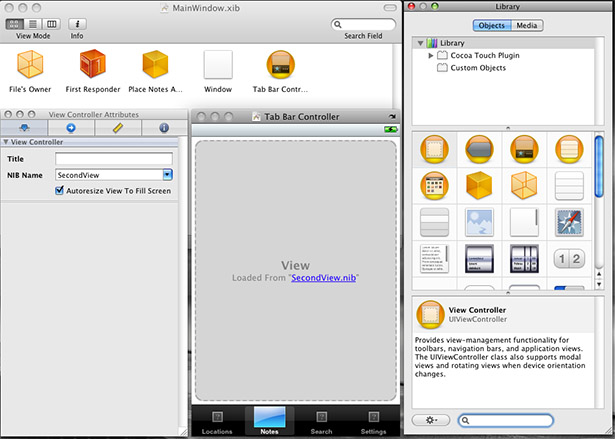The width and height of the screenshot is (615, 439).
Task: Click the Library scrollbar down arrow
Action: point(599,284)
